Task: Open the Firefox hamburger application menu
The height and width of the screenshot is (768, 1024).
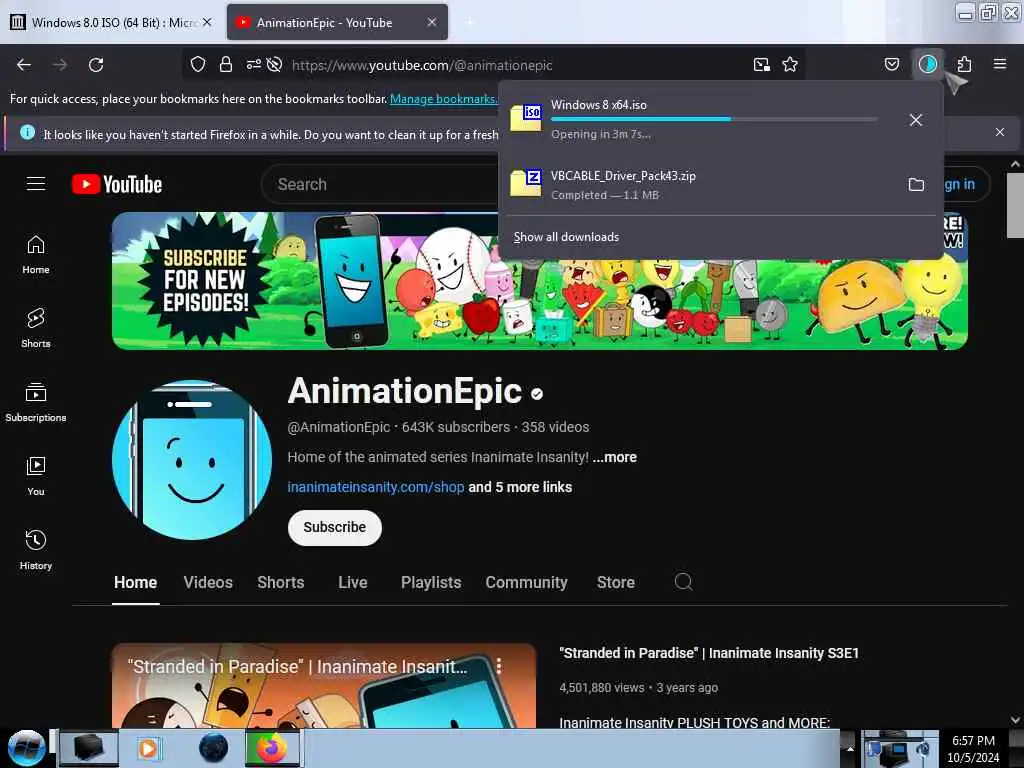Action: [x=1000, y=64]
